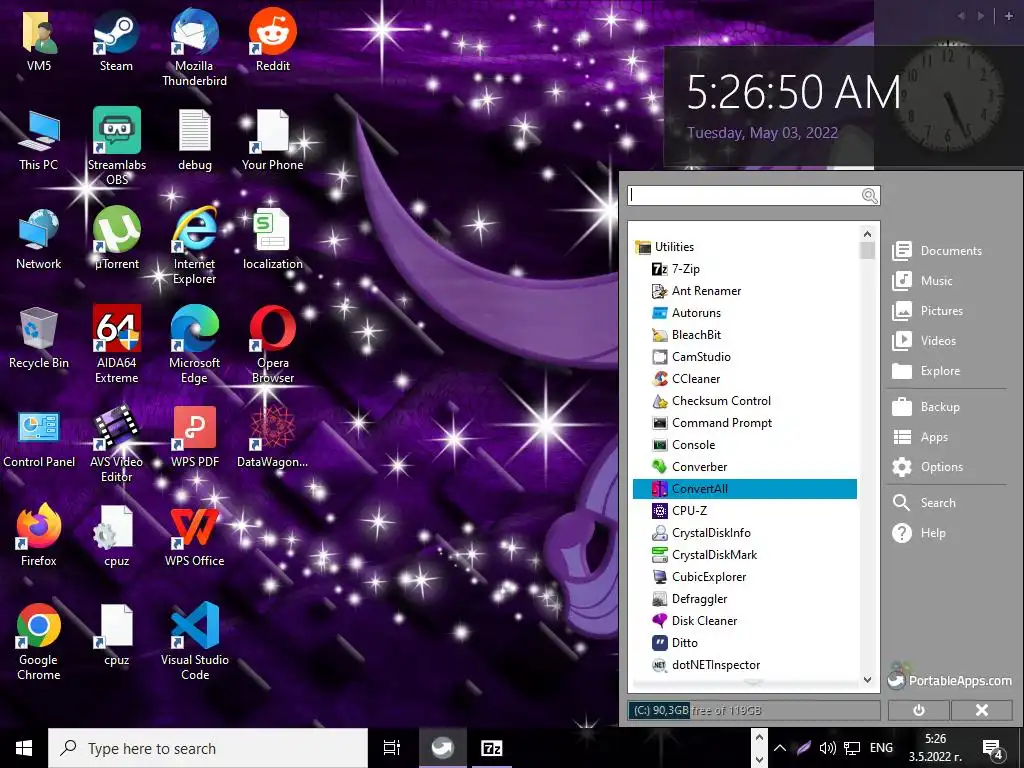Open Console in the Utilities list

click(683, 445)
